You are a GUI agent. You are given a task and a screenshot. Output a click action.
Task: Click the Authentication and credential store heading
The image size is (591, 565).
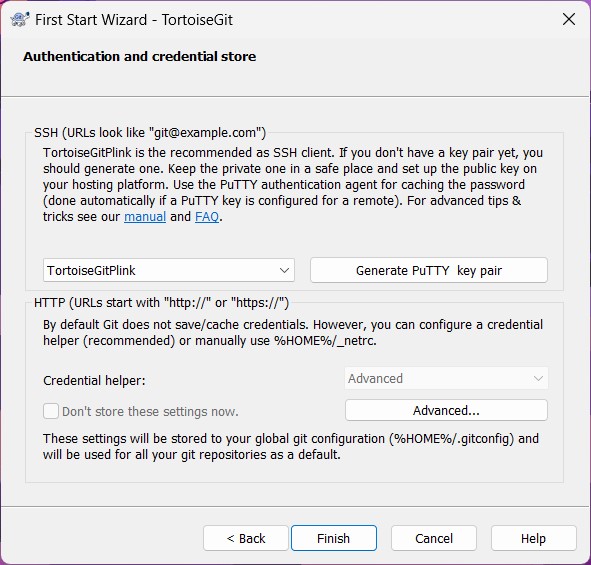coord(139,57)
